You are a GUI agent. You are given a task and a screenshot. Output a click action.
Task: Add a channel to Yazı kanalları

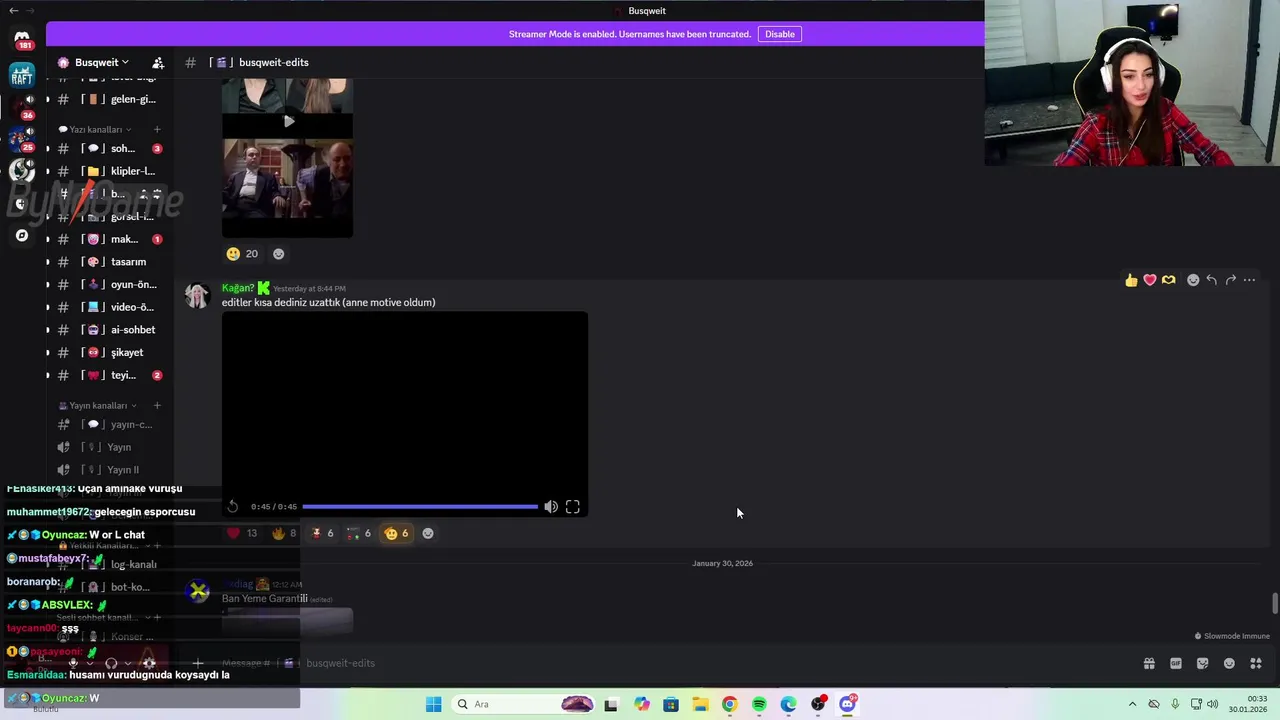157,129
